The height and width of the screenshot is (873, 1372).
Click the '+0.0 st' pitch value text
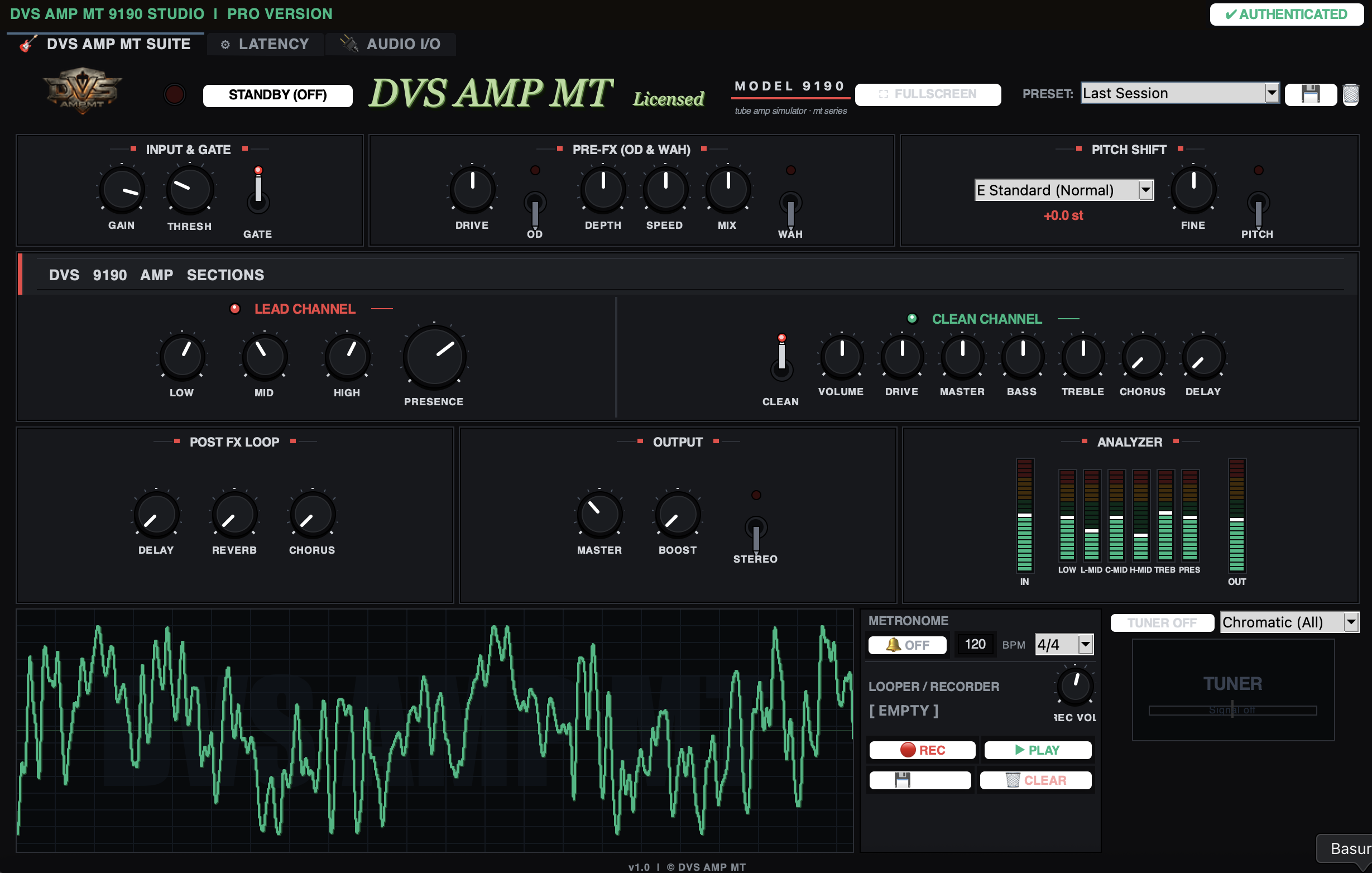click(1063, 215)
